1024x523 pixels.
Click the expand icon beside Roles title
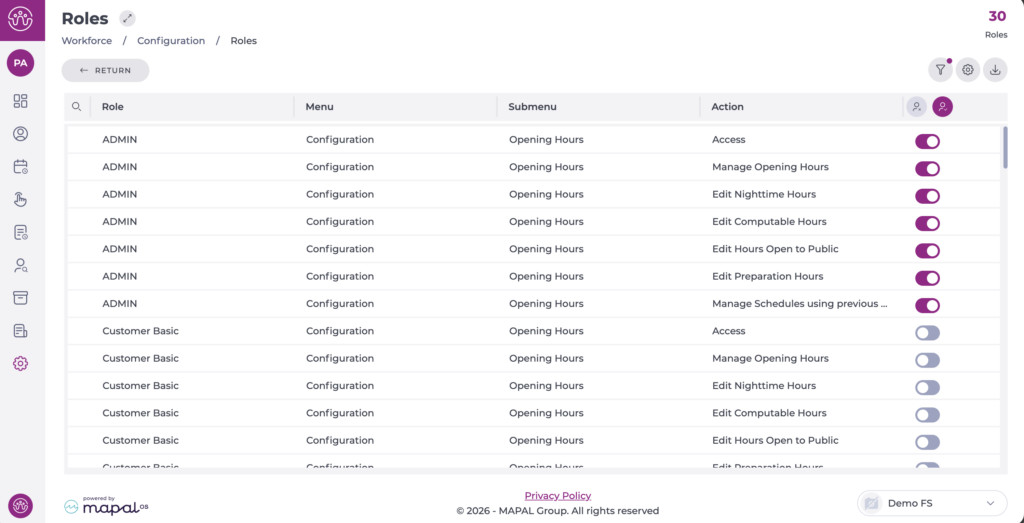coord(127,19)
